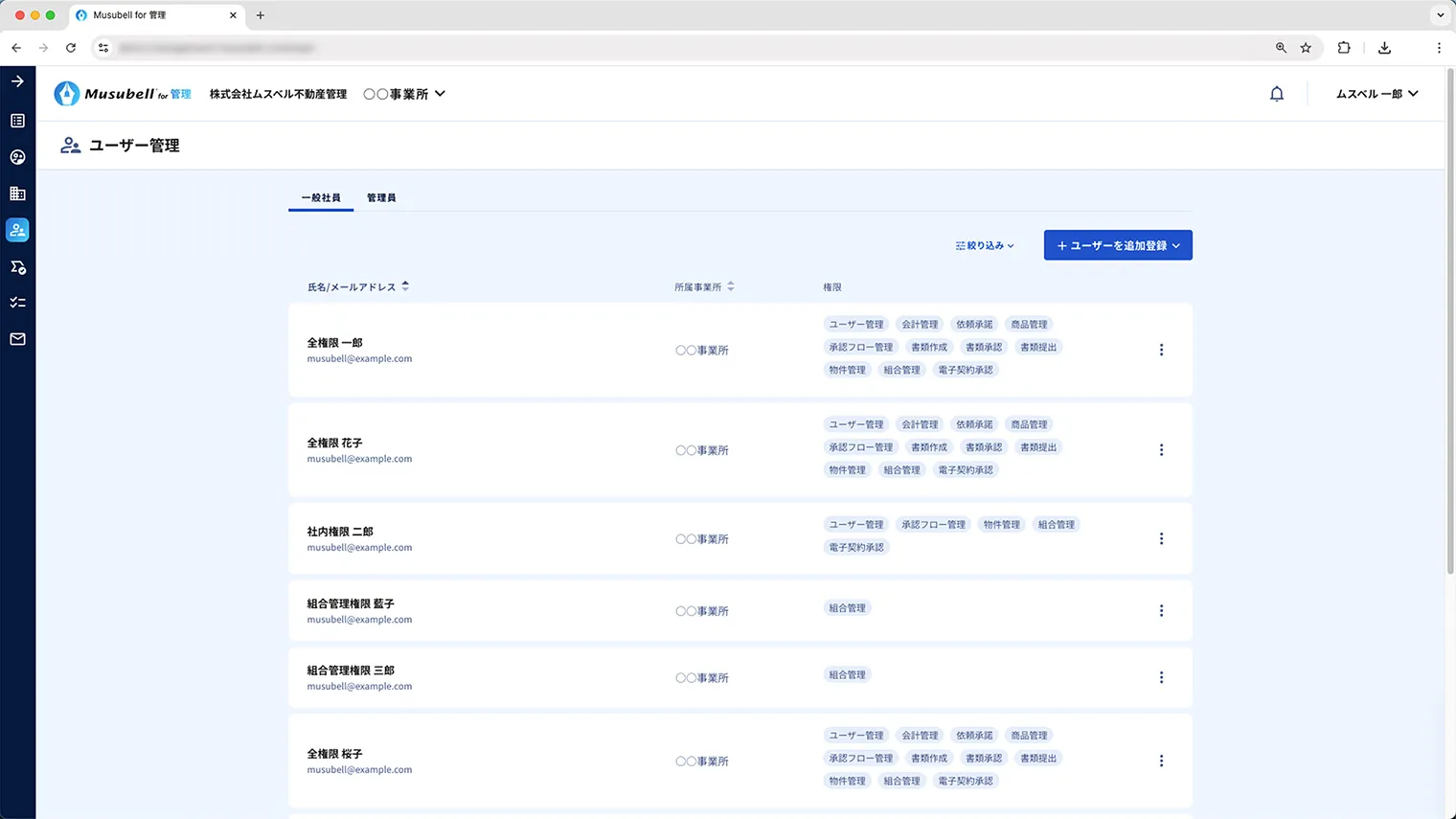
Task: Open the mail icon in the sidebar
Action: [17, 338]
